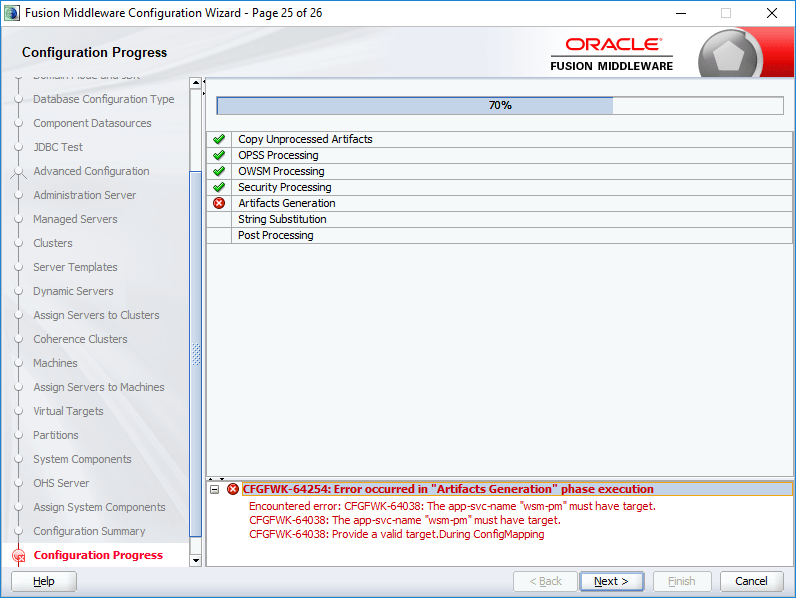Select Assign Servers to Machines step
The height and width of the screenshot is (598, 796).
(x=99, y=387)
